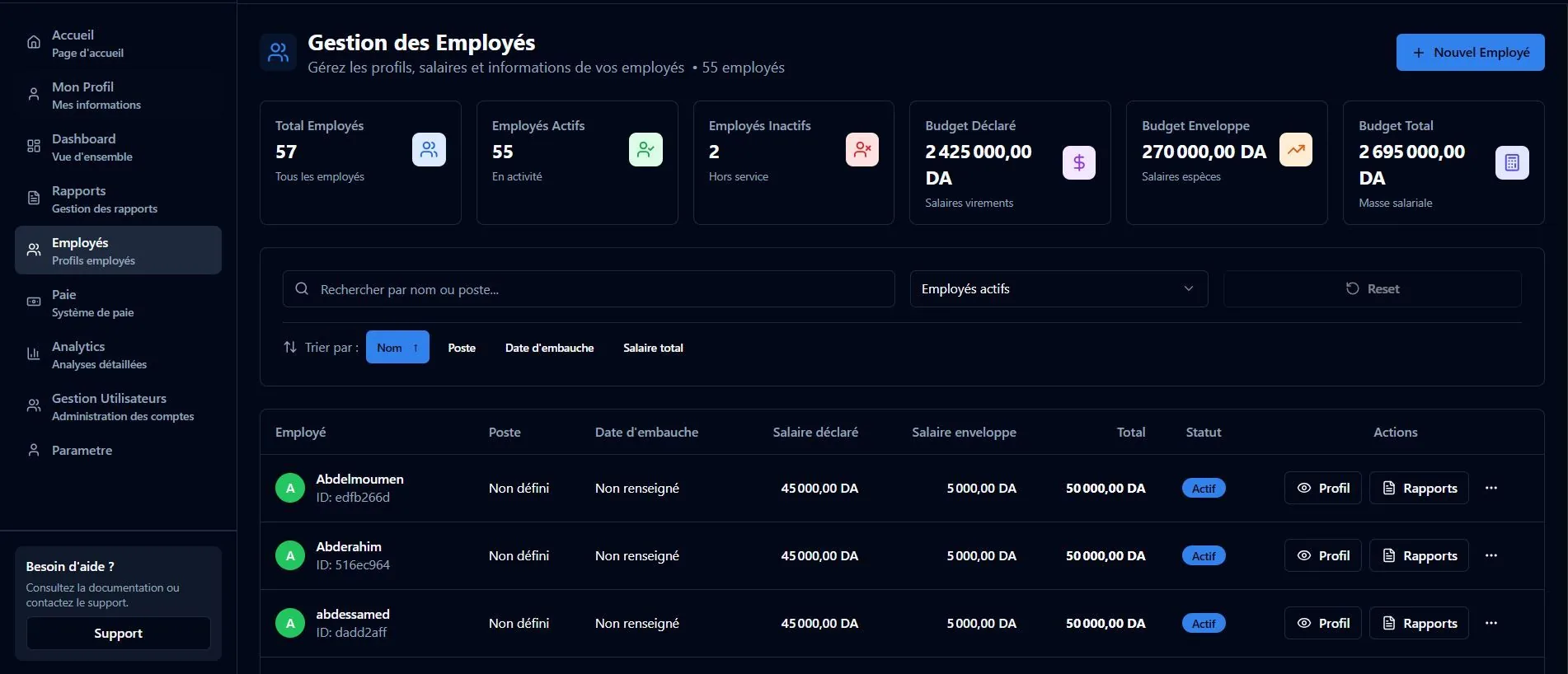Click employee ID edfb266d text
Viewport: 1568px width, 674px height.
[353, 498]
